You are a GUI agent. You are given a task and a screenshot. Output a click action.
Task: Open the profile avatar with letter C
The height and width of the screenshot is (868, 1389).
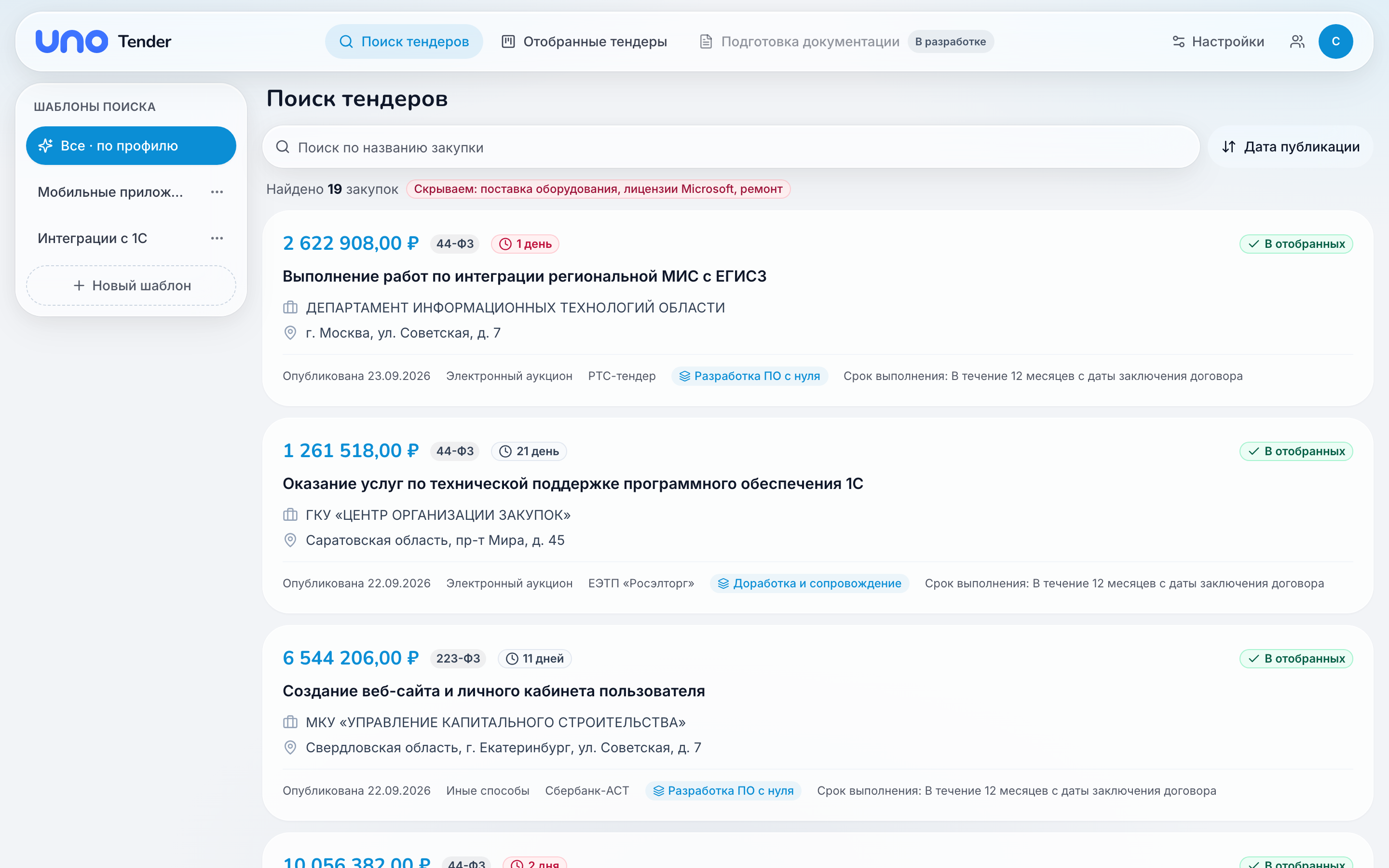click(x=1335, y=41)
